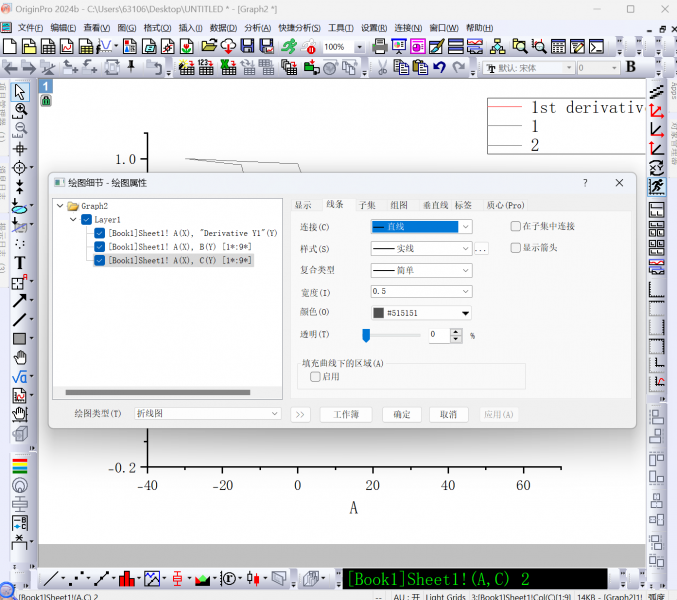Increase transparency with spinner up arrow
The height and width of the screenshot is (600, 677).
click(x=456, y=332)
